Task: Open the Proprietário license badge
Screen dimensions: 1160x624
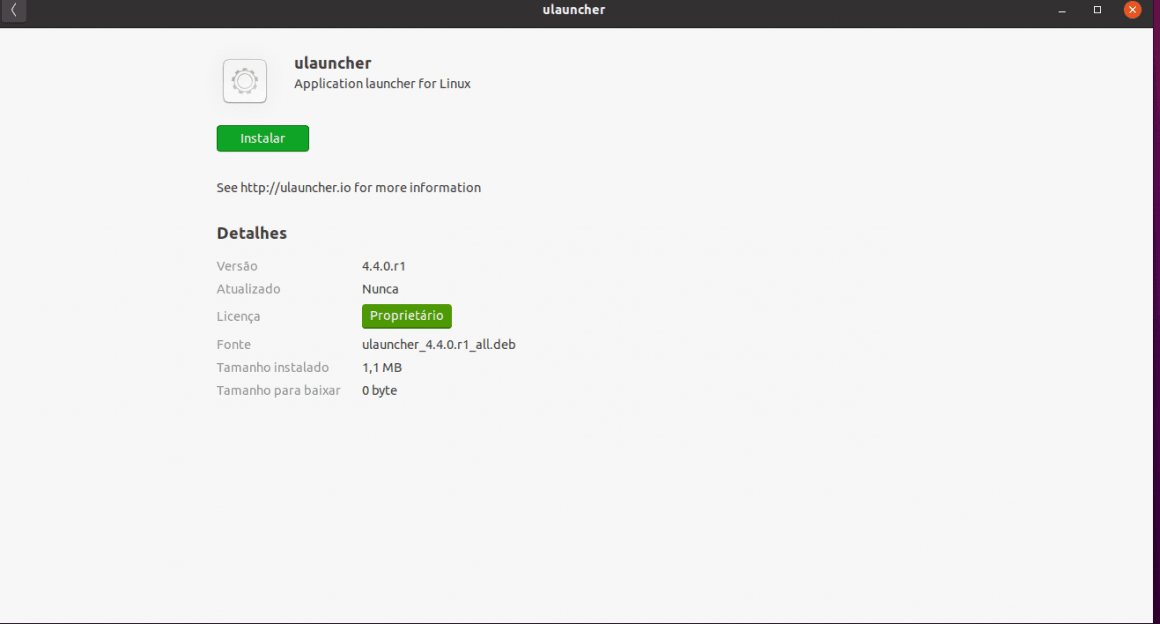Action: [407, 316]
